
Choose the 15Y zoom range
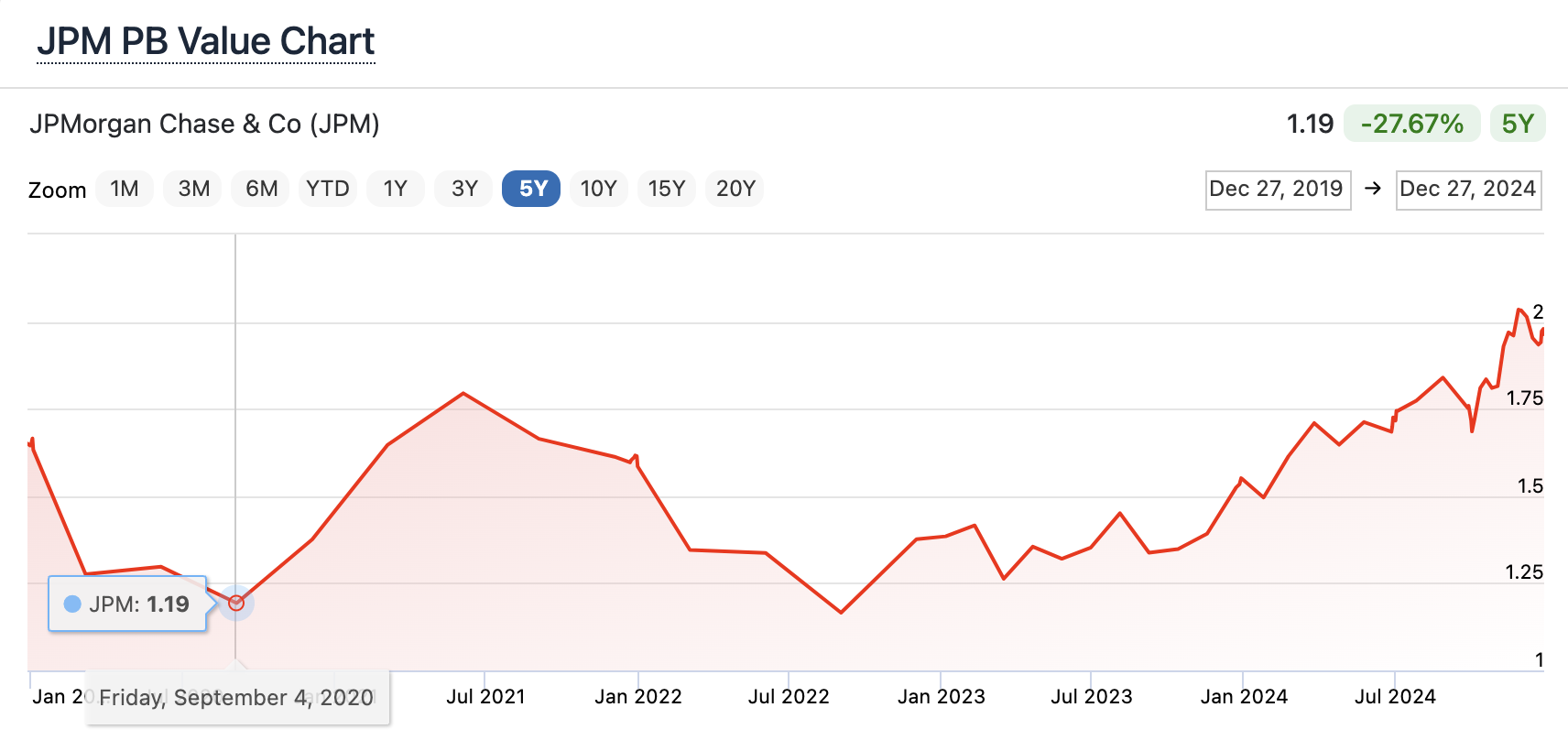point(666,189)
